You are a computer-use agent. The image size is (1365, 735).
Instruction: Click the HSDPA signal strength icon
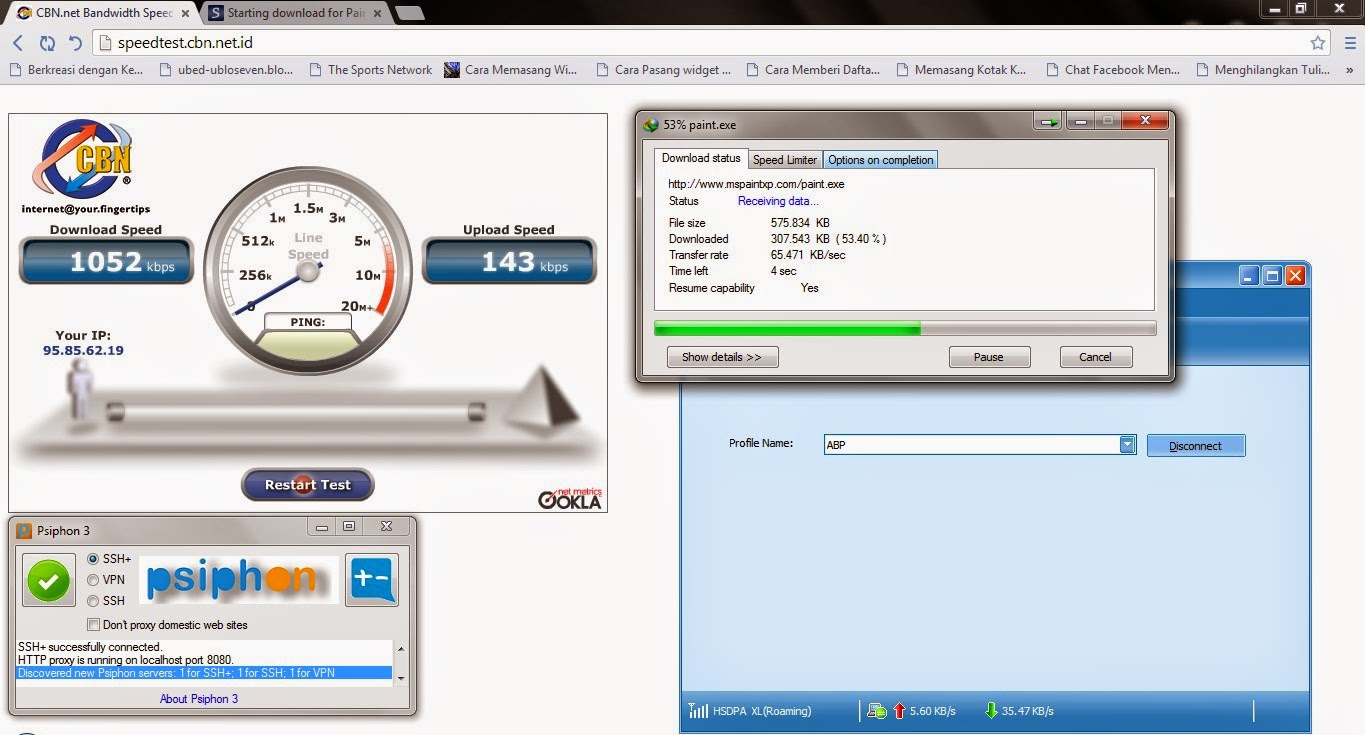(697, 711)
